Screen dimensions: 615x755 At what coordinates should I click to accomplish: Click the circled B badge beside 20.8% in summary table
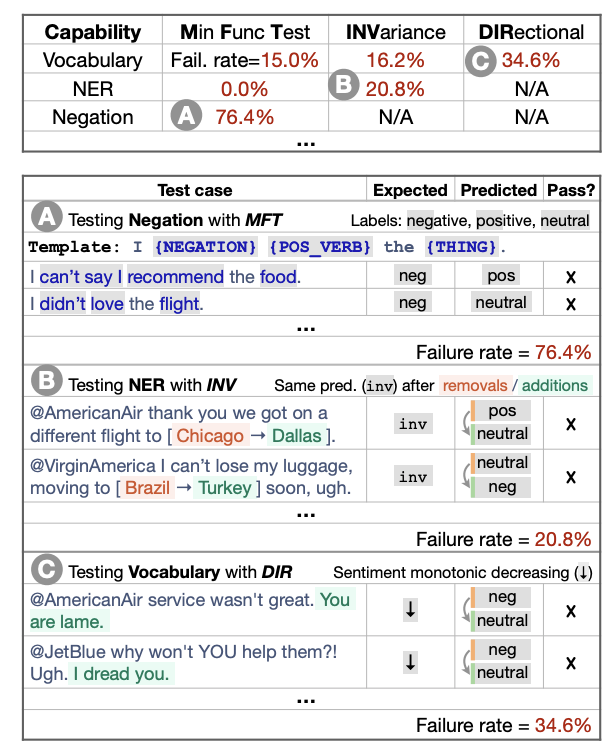pos(345,87)
